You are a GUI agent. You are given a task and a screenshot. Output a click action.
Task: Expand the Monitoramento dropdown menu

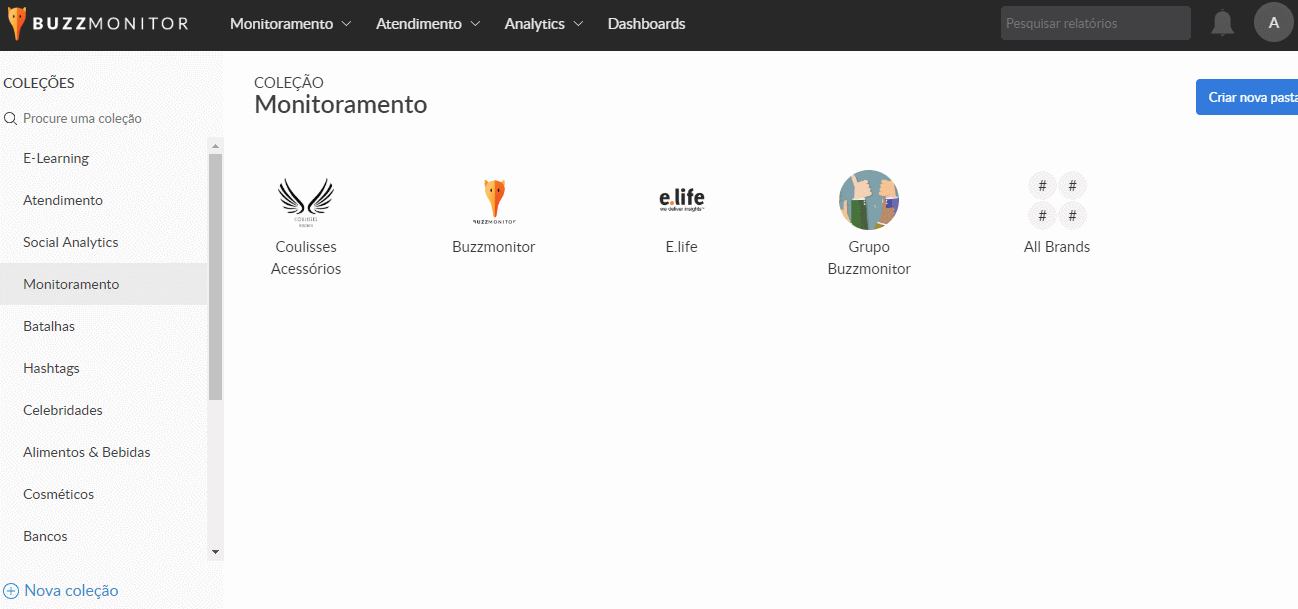tap(290, 24)
